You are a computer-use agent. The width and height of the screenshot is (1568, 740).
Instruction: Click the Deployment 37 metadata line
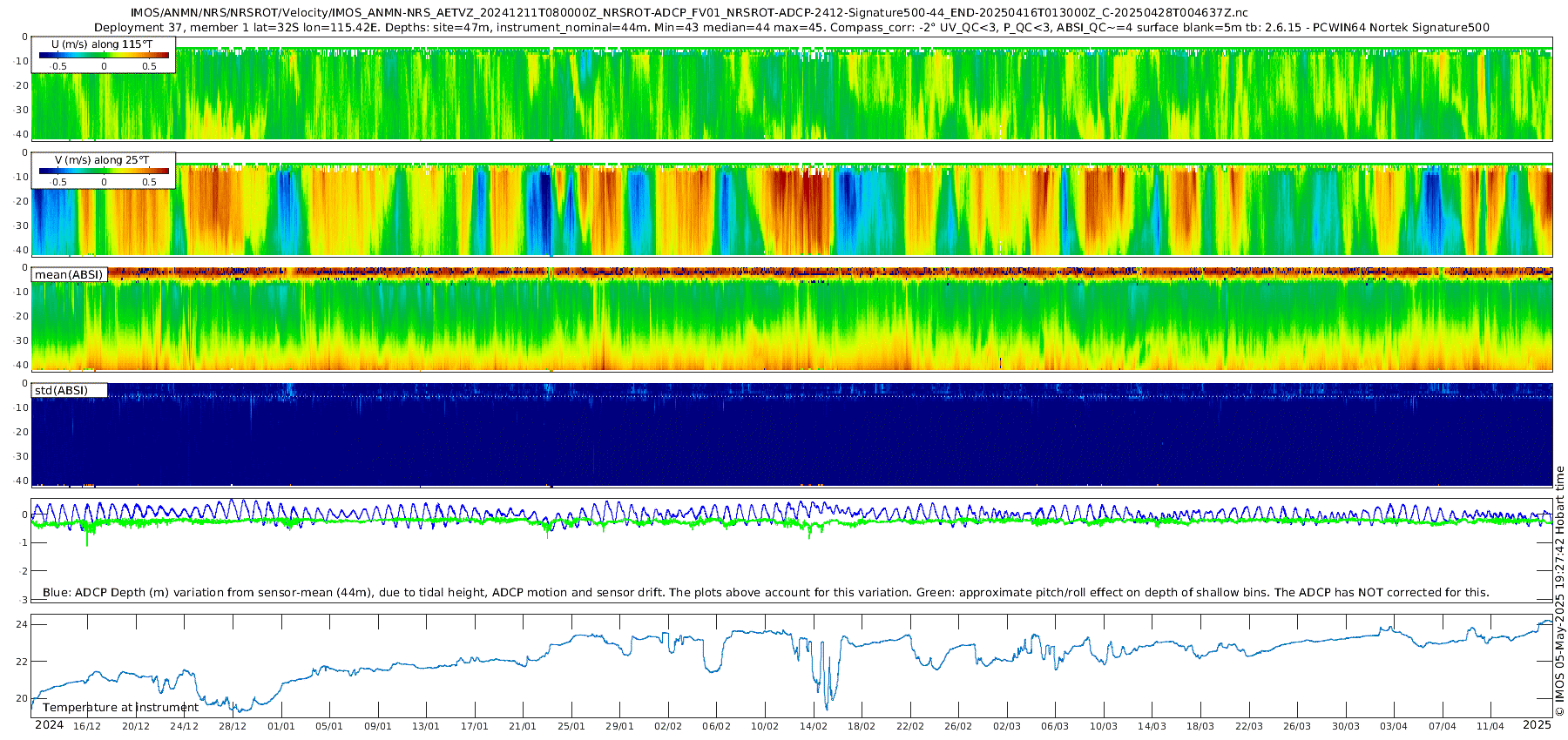click(x=791, y=28)
